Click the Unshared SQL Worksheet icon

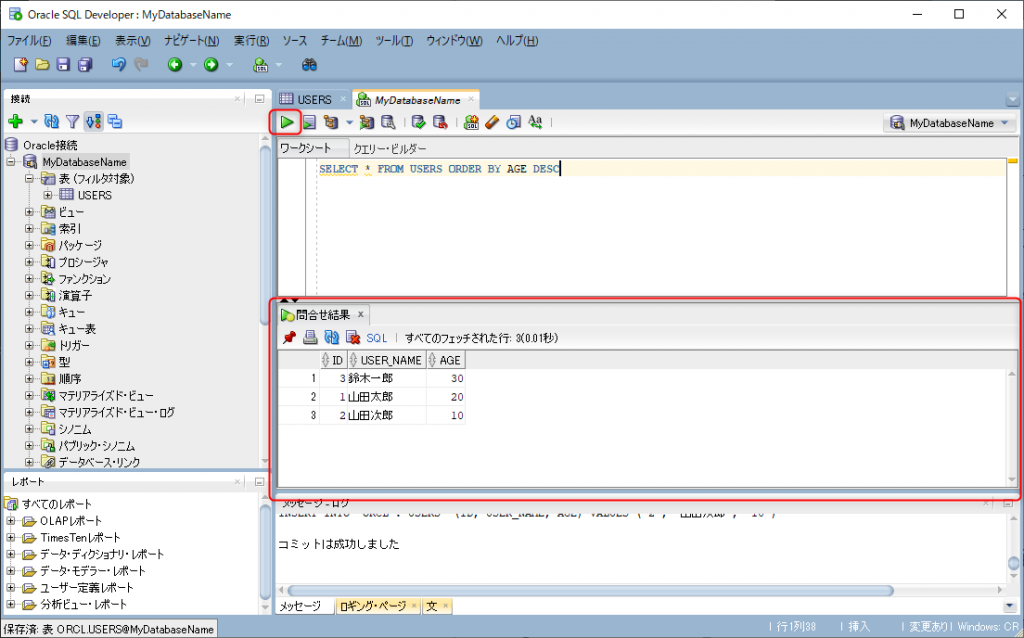pos(471,122)
